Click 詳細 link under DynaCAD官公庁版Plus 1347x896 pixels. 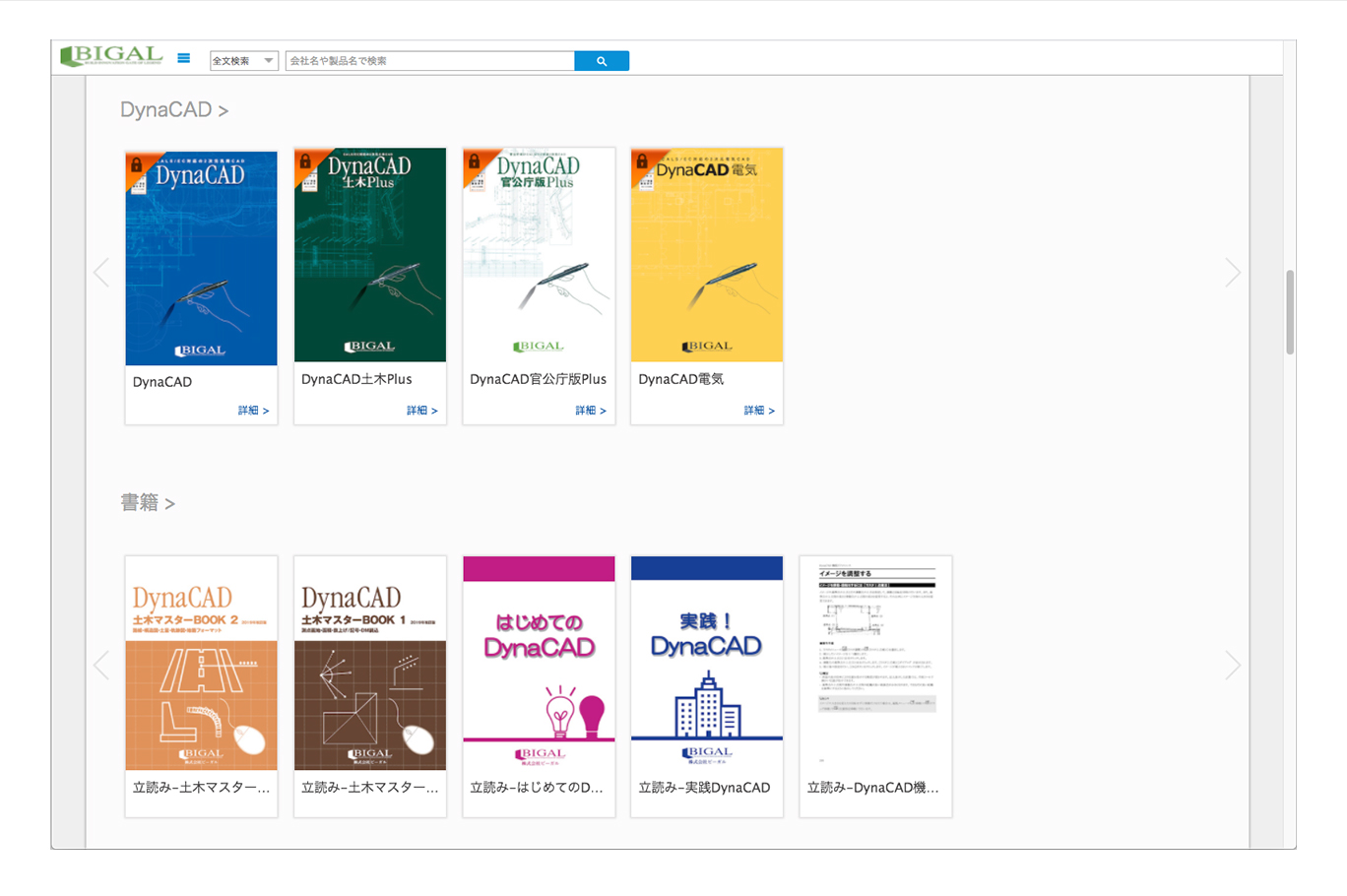tap(590, 411)
